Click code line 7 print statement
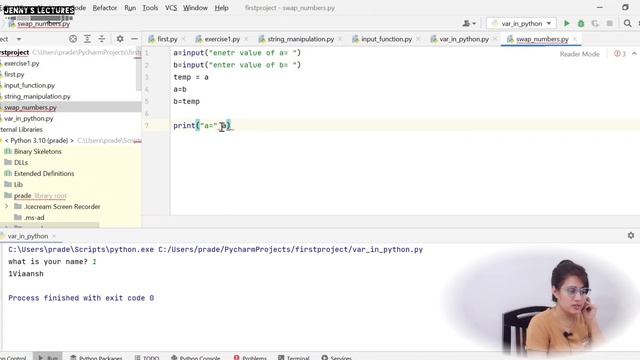The width and height of the screenshot is (640, 360). click(x=202, y=126)
